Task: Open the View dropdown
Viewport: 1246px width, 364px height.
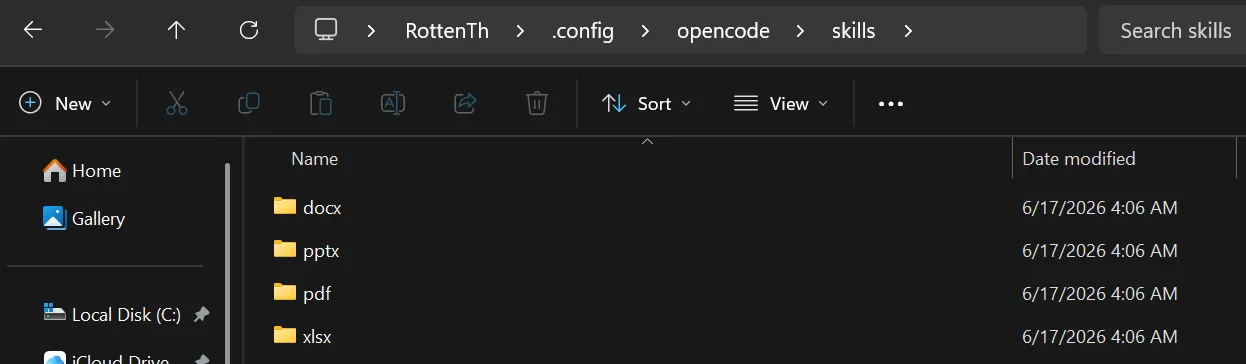Action: click(x=781, y=103)
